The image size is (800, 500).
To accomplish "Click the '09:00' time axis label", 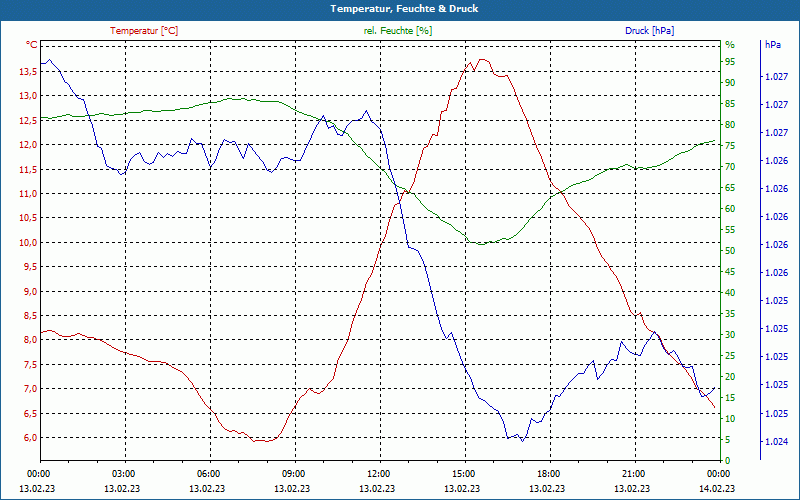I will point(292,474).
